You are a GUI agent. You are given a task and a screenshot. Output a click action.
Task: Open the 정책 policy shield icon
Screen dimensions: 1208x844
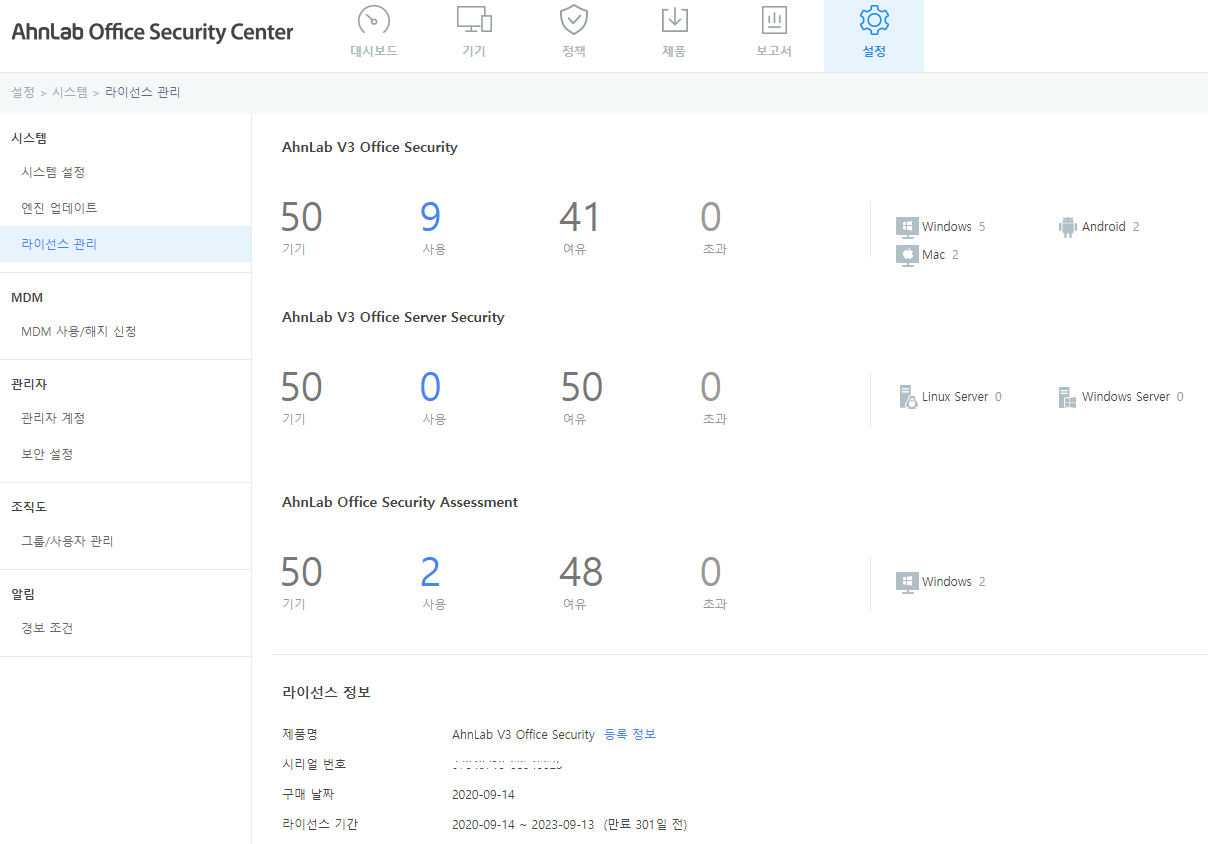click(x=574, y=20)
